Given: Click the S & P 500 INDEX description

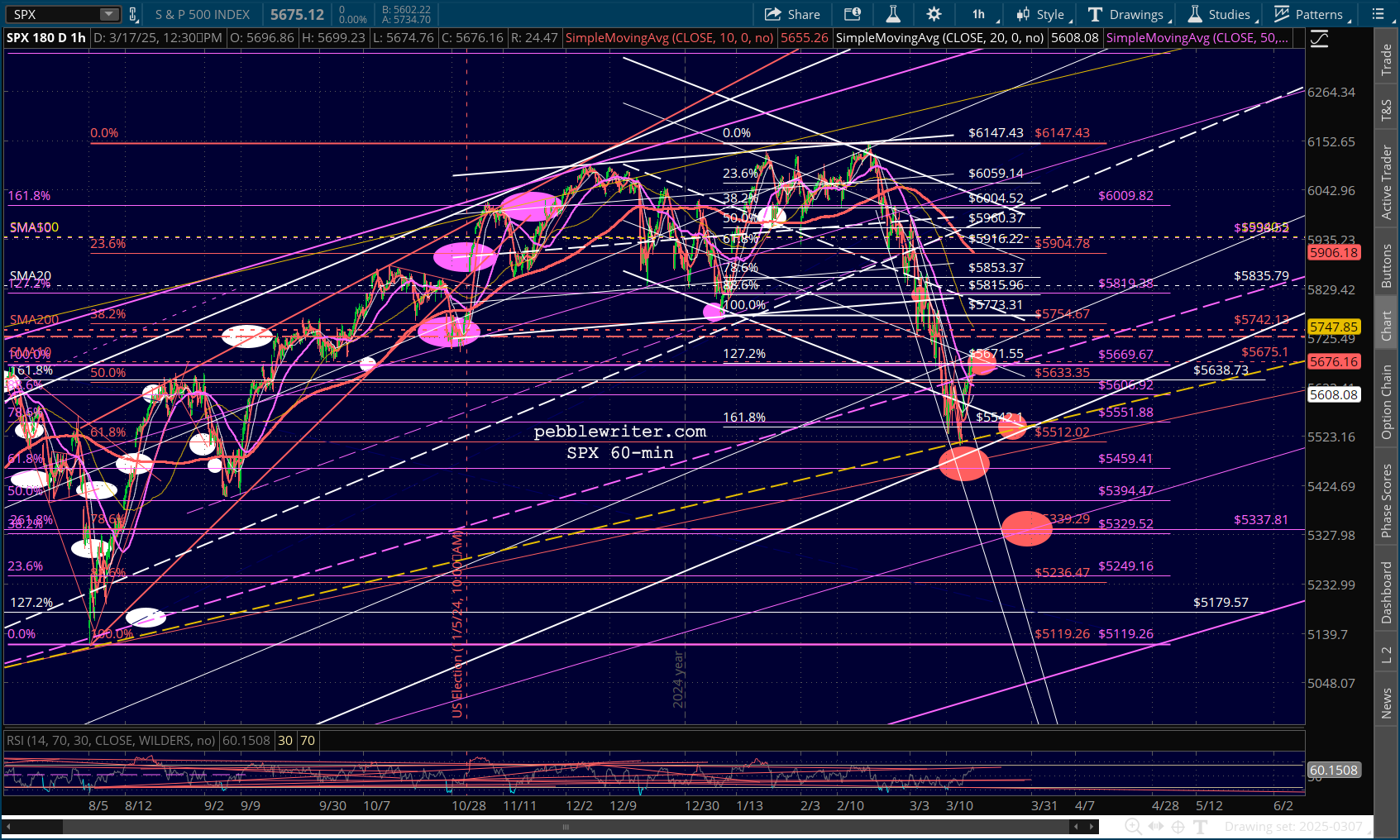Looking at the screenshot, I should 203,14.
